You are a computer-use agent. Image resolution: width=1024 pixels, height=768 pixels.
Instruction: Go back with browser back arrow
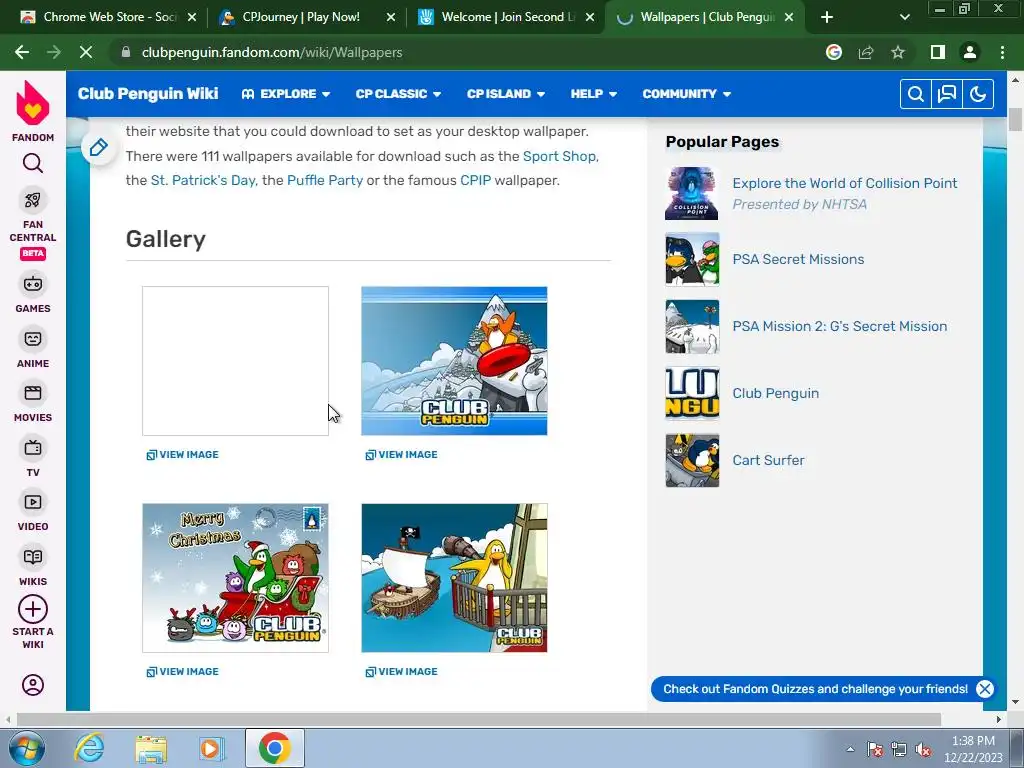22,52
